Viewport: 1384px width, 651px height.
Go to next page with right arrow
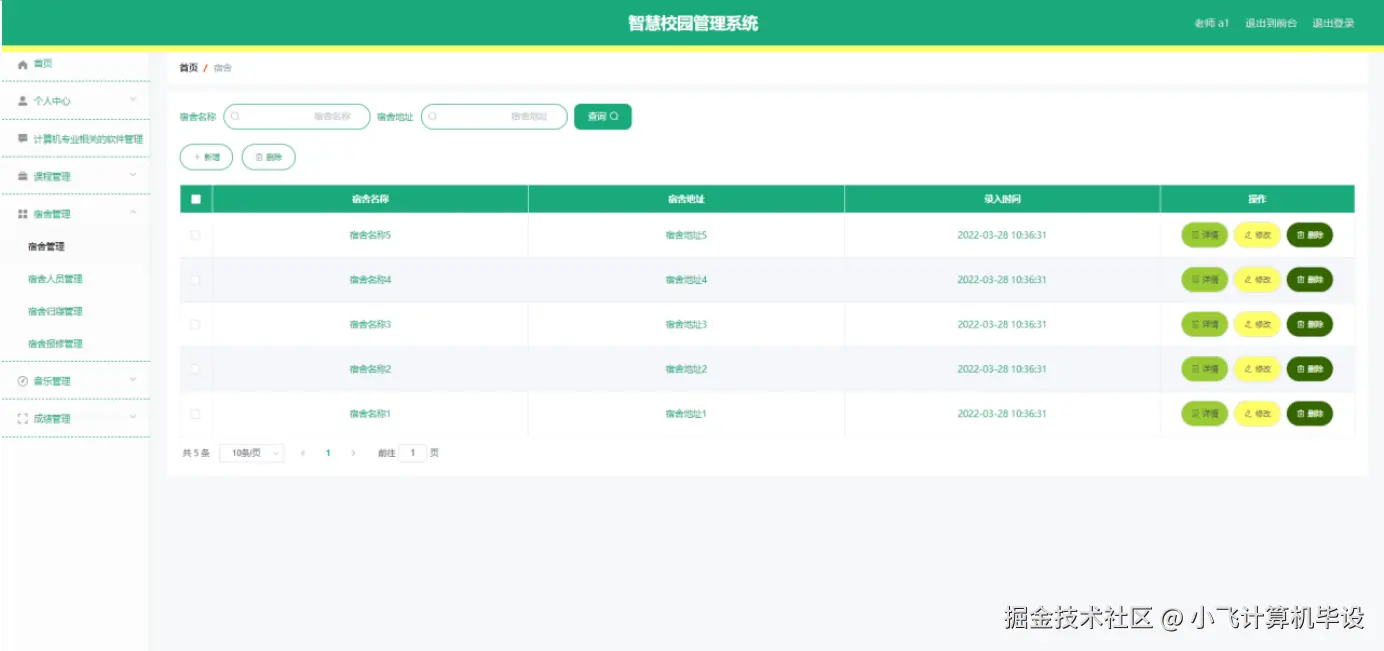click(353, 453)
